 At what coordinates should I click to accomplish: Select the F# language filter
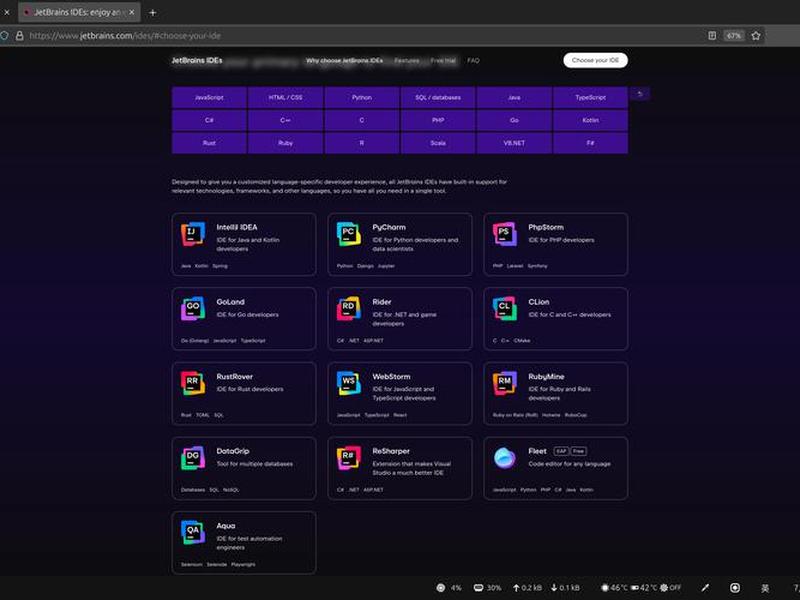(x=590, y=143)
